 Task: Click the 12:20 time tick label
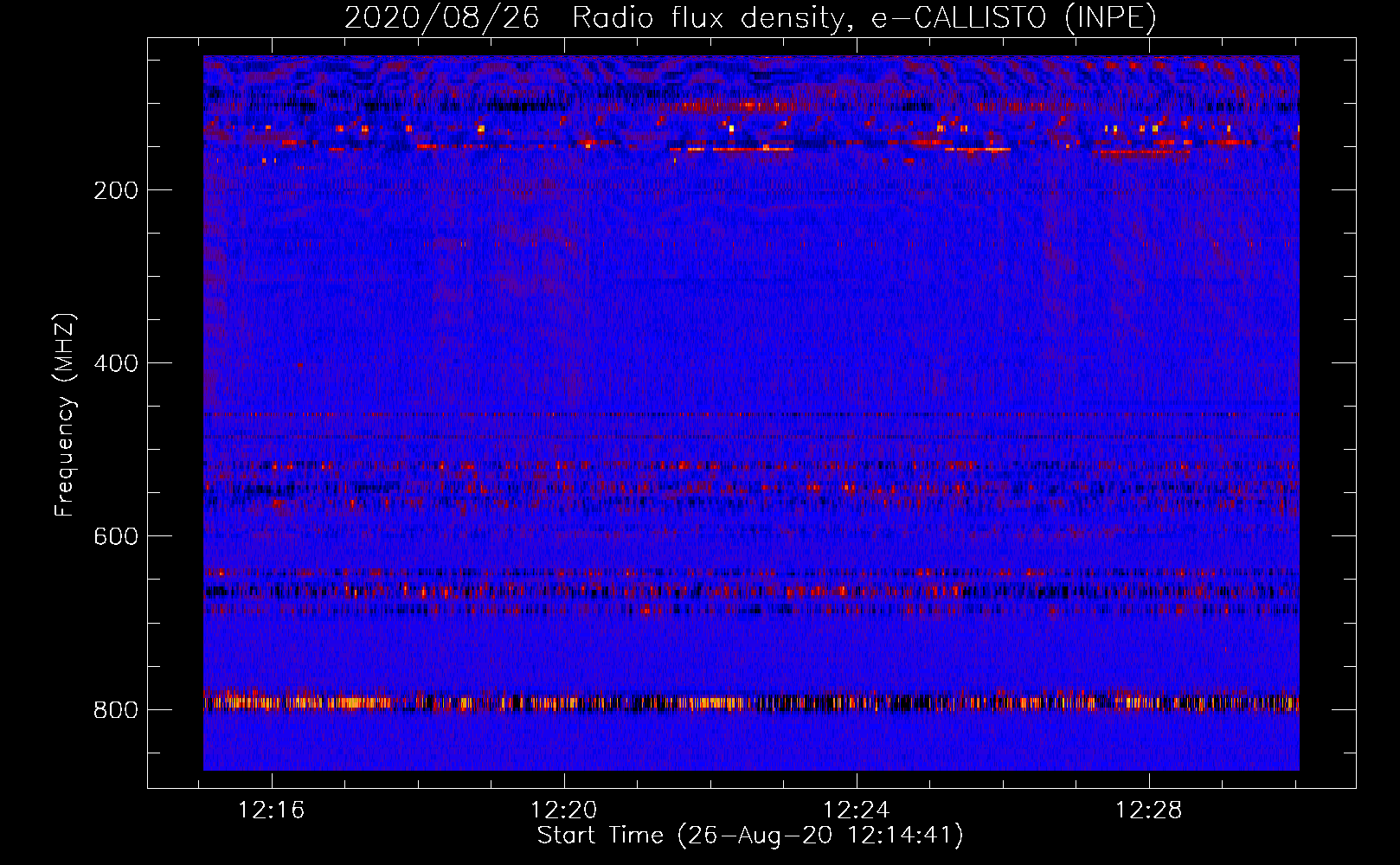pos(564,811)
